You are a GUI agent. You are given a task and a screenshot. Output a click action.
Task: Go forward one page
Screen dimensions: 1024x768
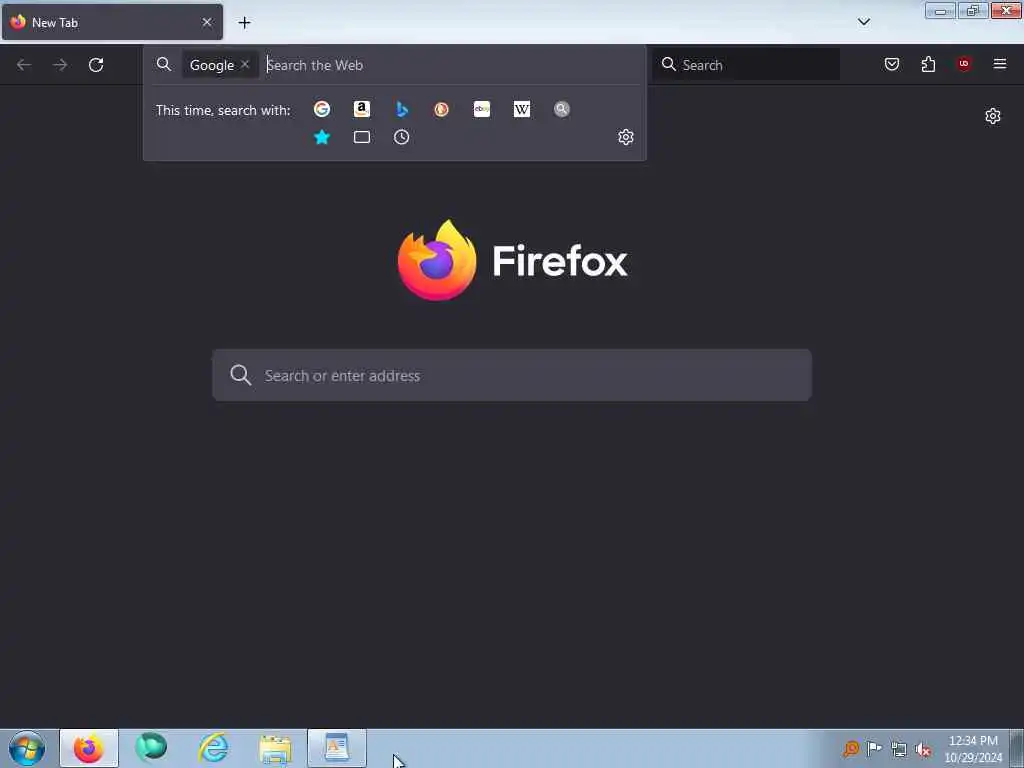pyautogui.click(x=60, y=65)
